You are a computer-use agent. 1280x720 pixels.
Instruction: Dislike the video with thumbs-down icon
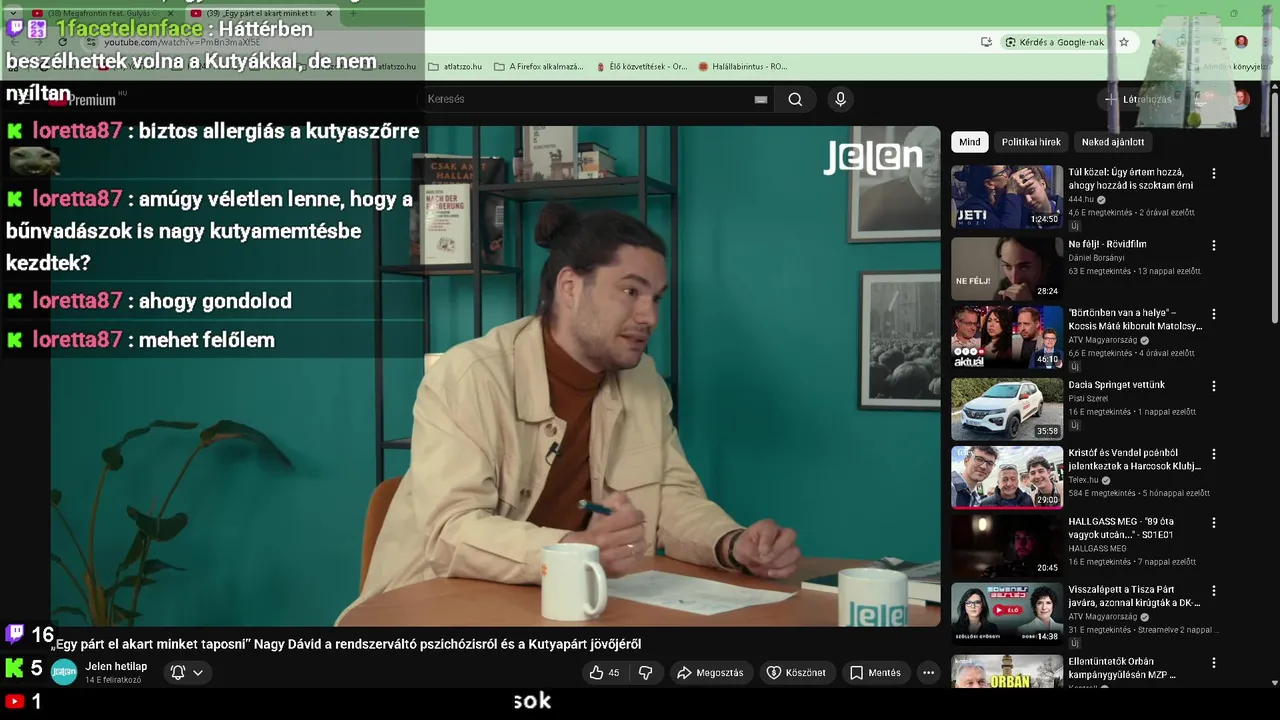click(646, 673)
